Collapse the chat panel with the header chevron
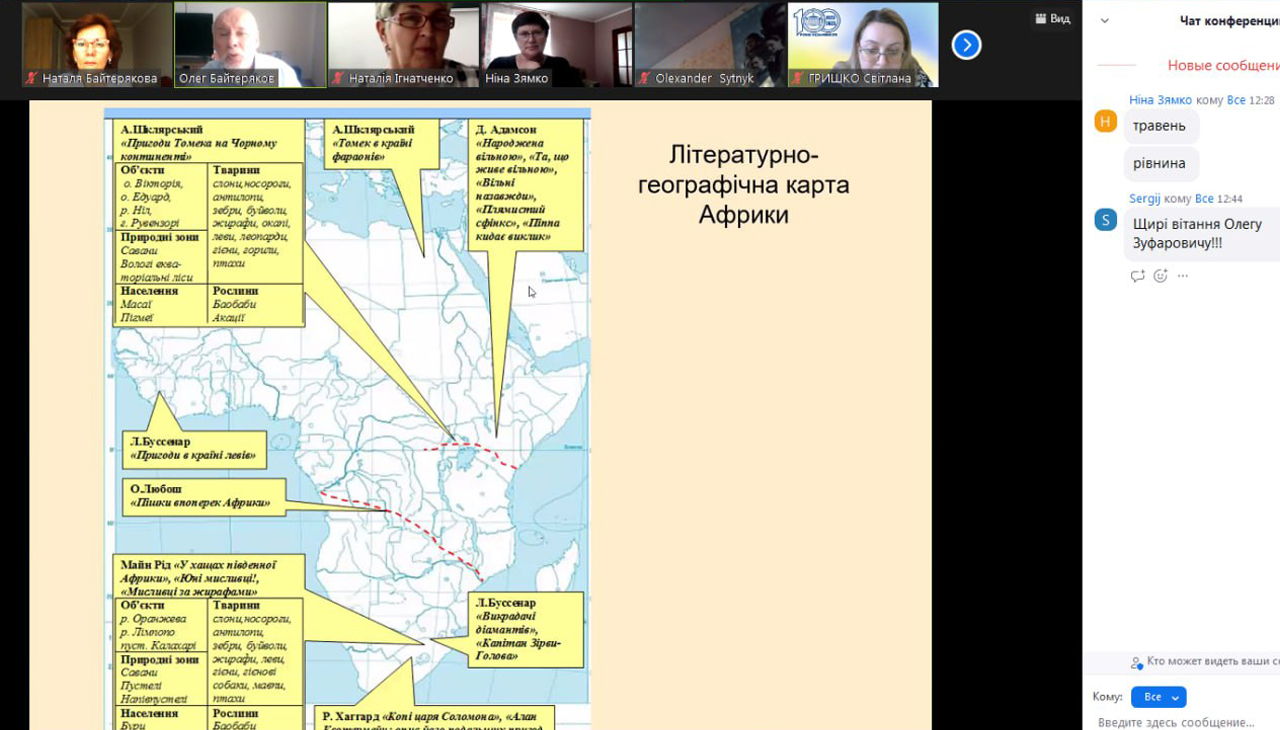The height and width of the screenshot is (730, 1280). pyautogui.click(x=1105, y=21)
